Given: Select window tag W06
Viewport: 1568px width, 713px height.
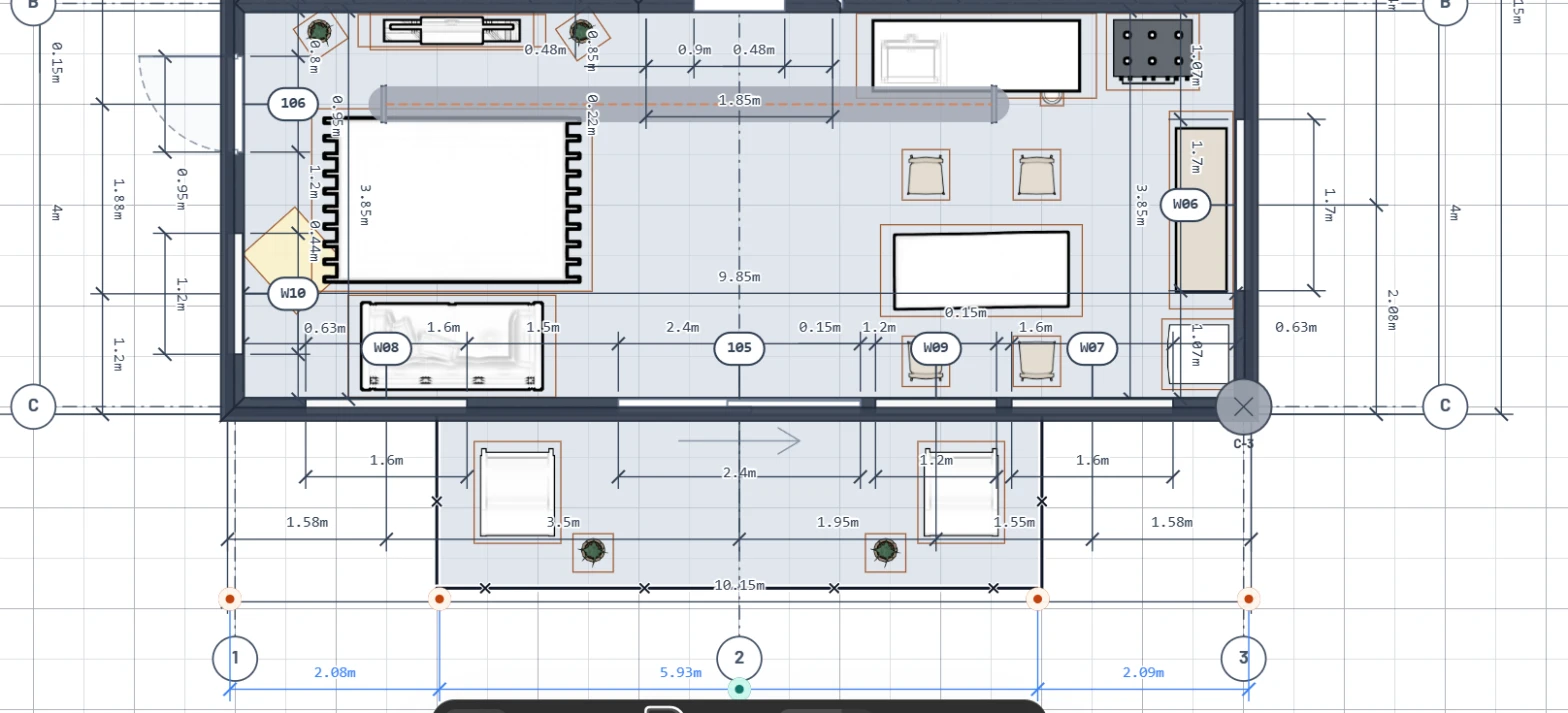Looking at the screenshot, I should (1185, 205).
